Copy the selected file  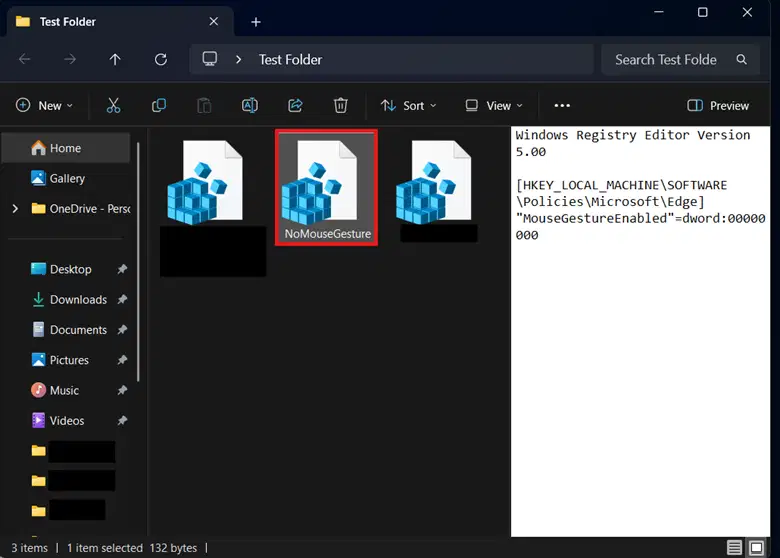click(159, 105)
